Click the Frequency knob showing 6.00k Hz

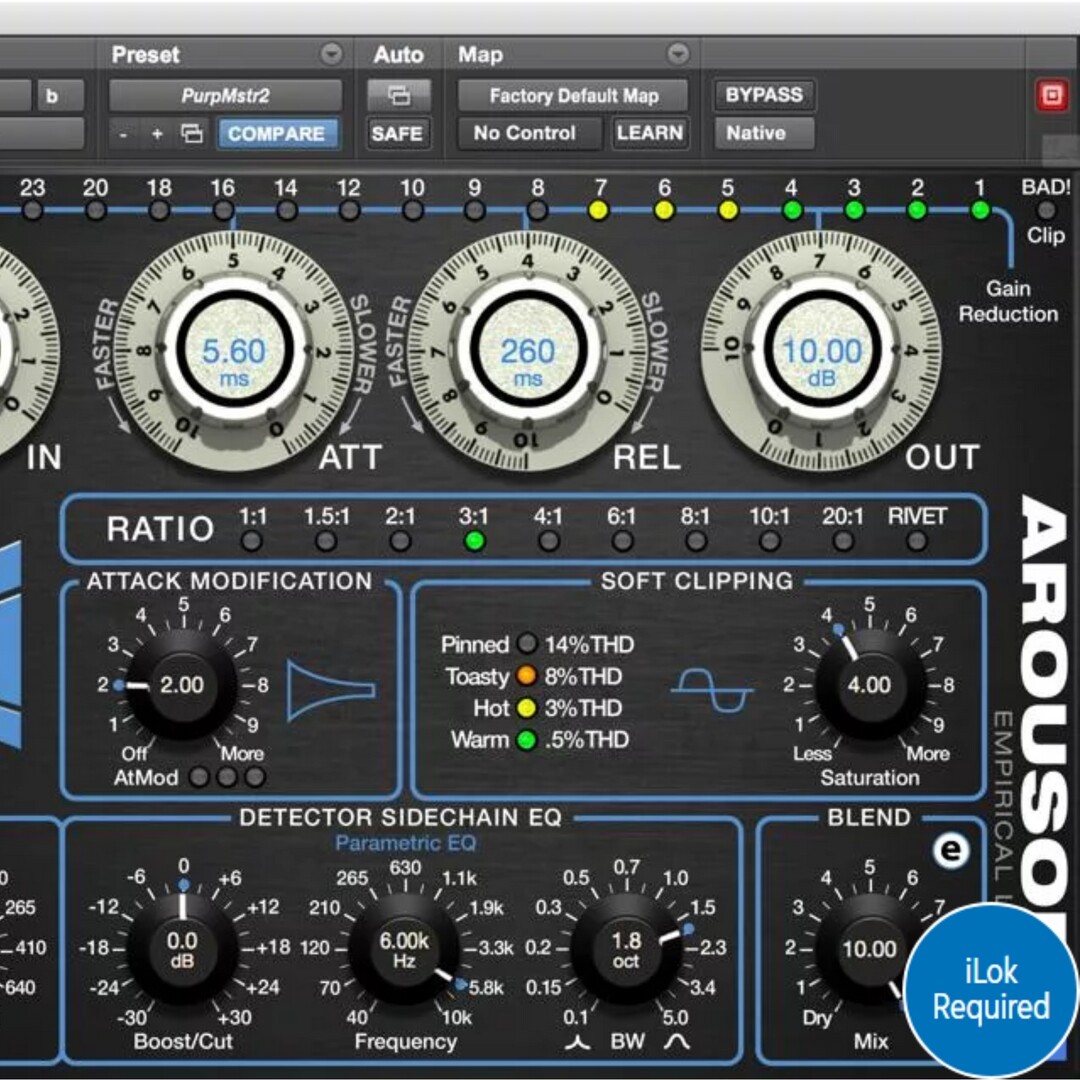tap(405, 948)
